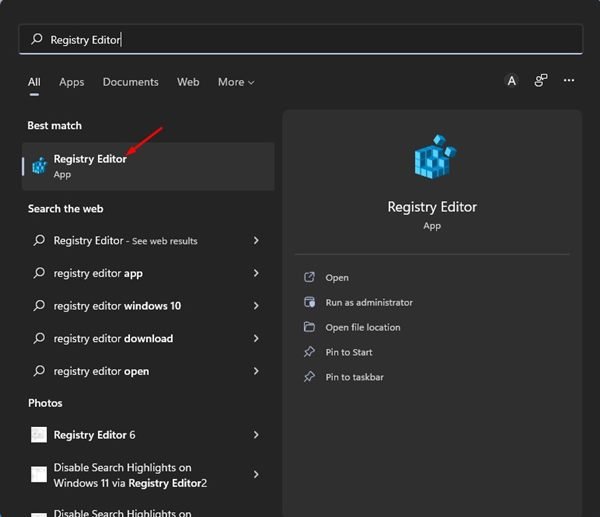Click inside the search text field
Image resolution: width=600 pixels, height=517 pixels.
pos(301,39)
